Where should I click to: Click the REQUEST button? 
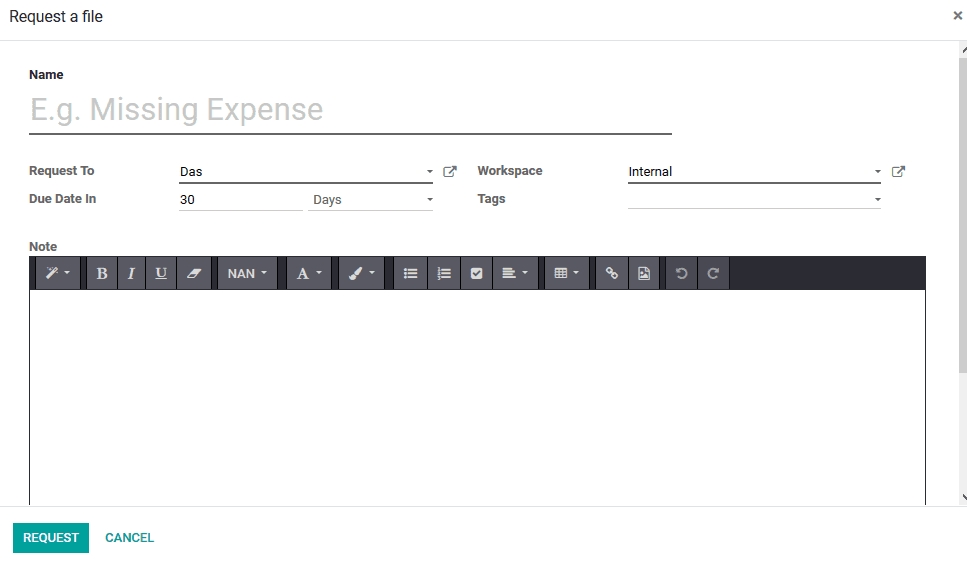click(51, 538)
